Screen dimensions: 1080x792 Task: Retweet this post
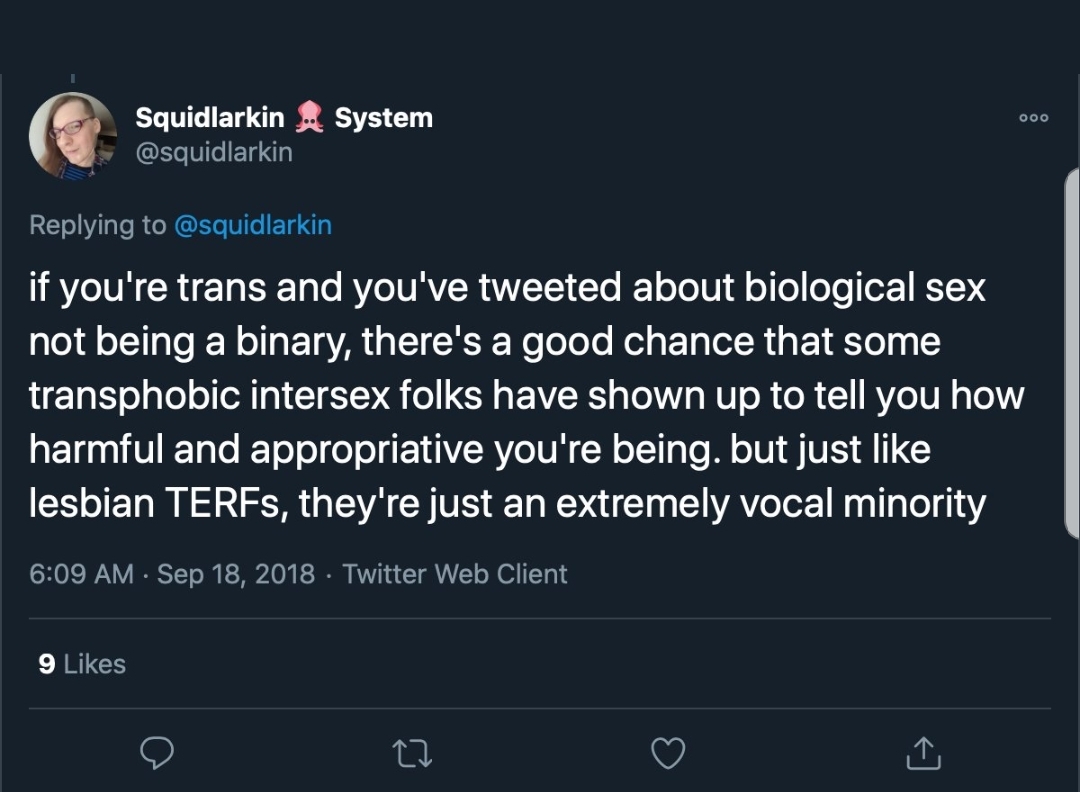[412, 753]
